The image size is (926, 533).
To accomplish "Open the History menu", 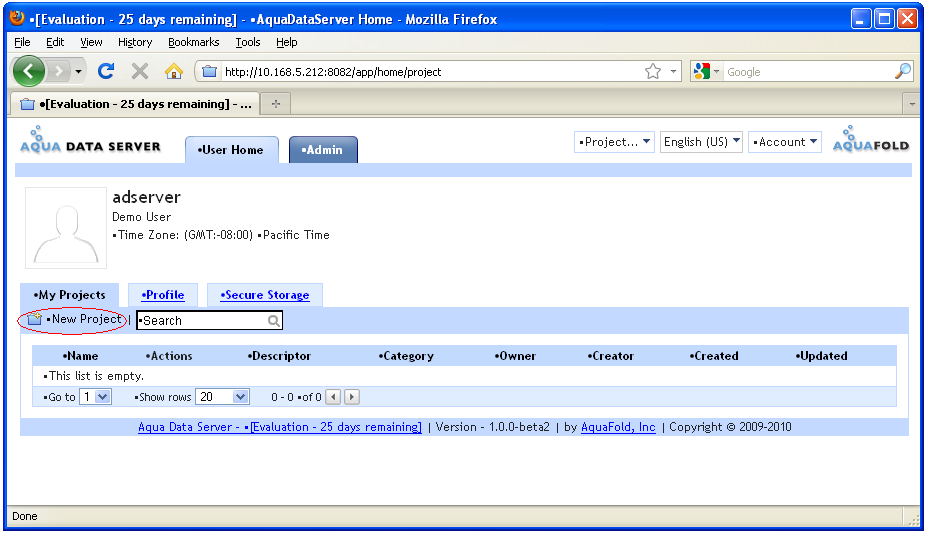I will (x=135, y=42).
